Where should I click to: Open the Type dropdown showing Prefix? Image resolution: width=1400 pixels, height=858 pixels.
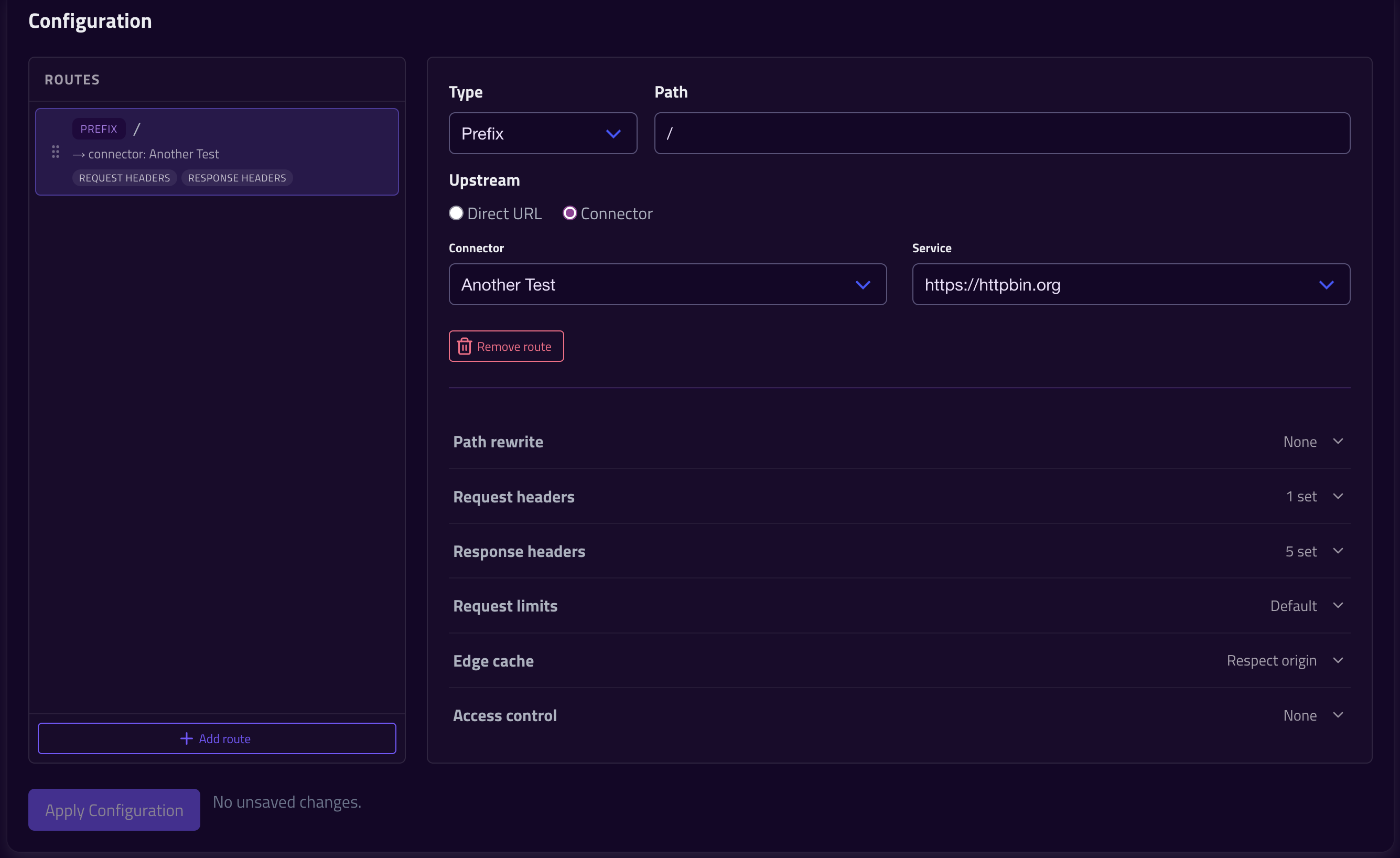(x=543, y=134)
